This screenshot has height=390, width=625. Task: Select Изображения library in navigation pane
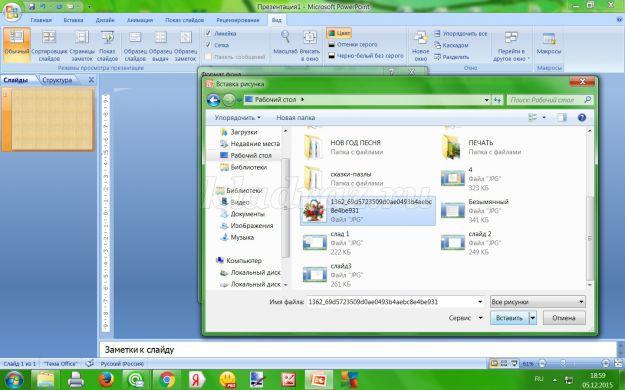point(247,226)
